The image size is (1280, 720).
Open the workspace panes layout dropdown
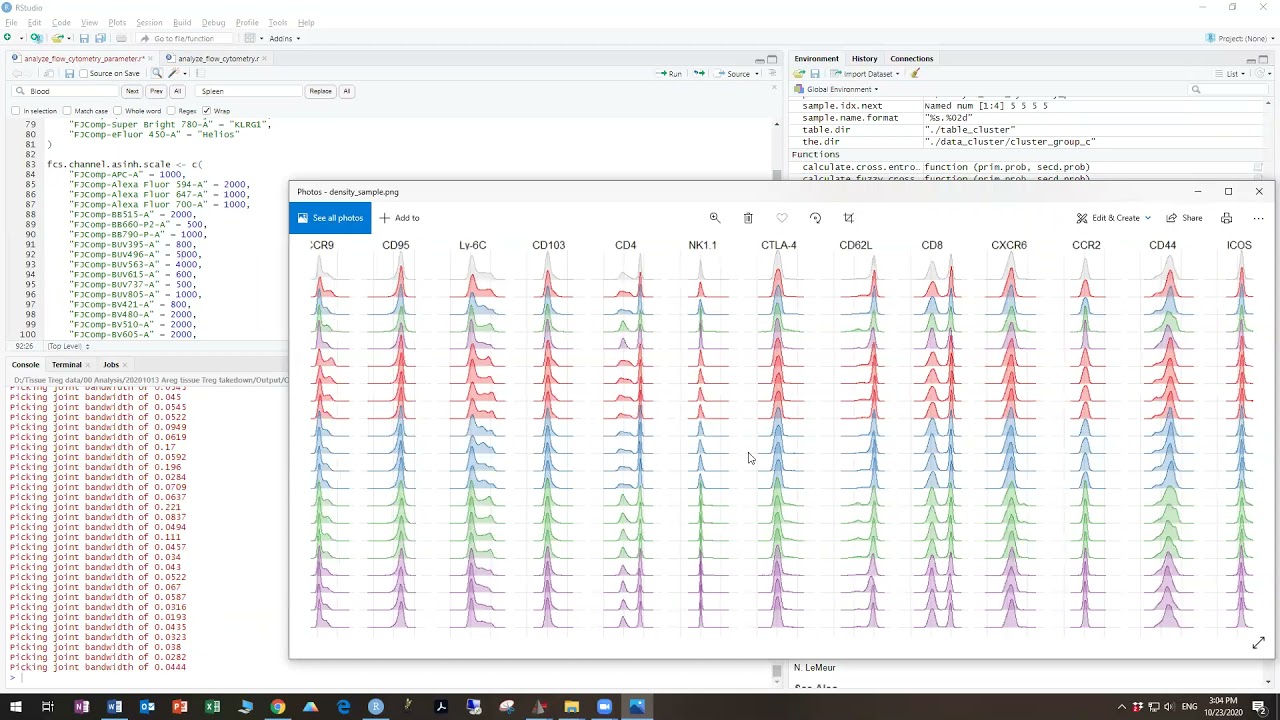pos(253,38)
